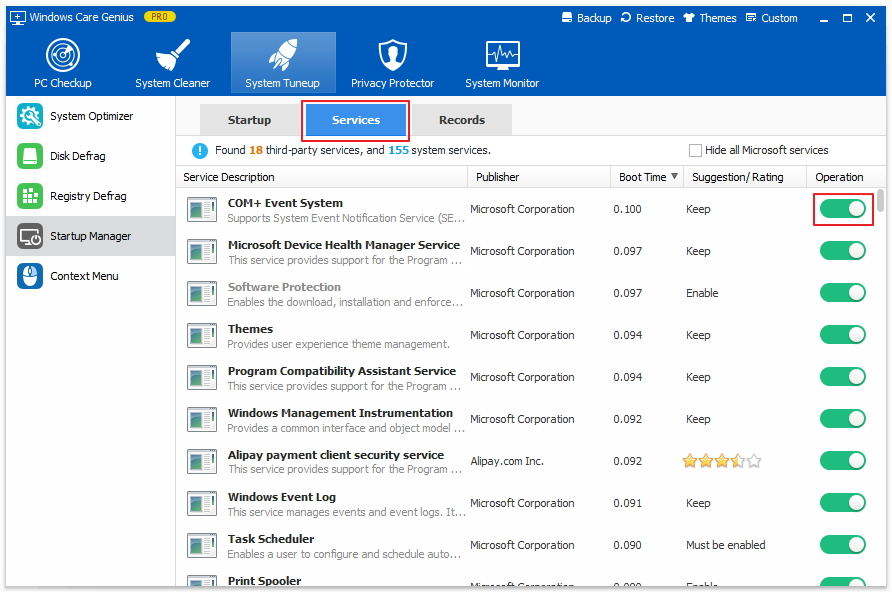Open Context Menu section
The width and height of the screenshot is (892, 592).
(x=91, y=276)
